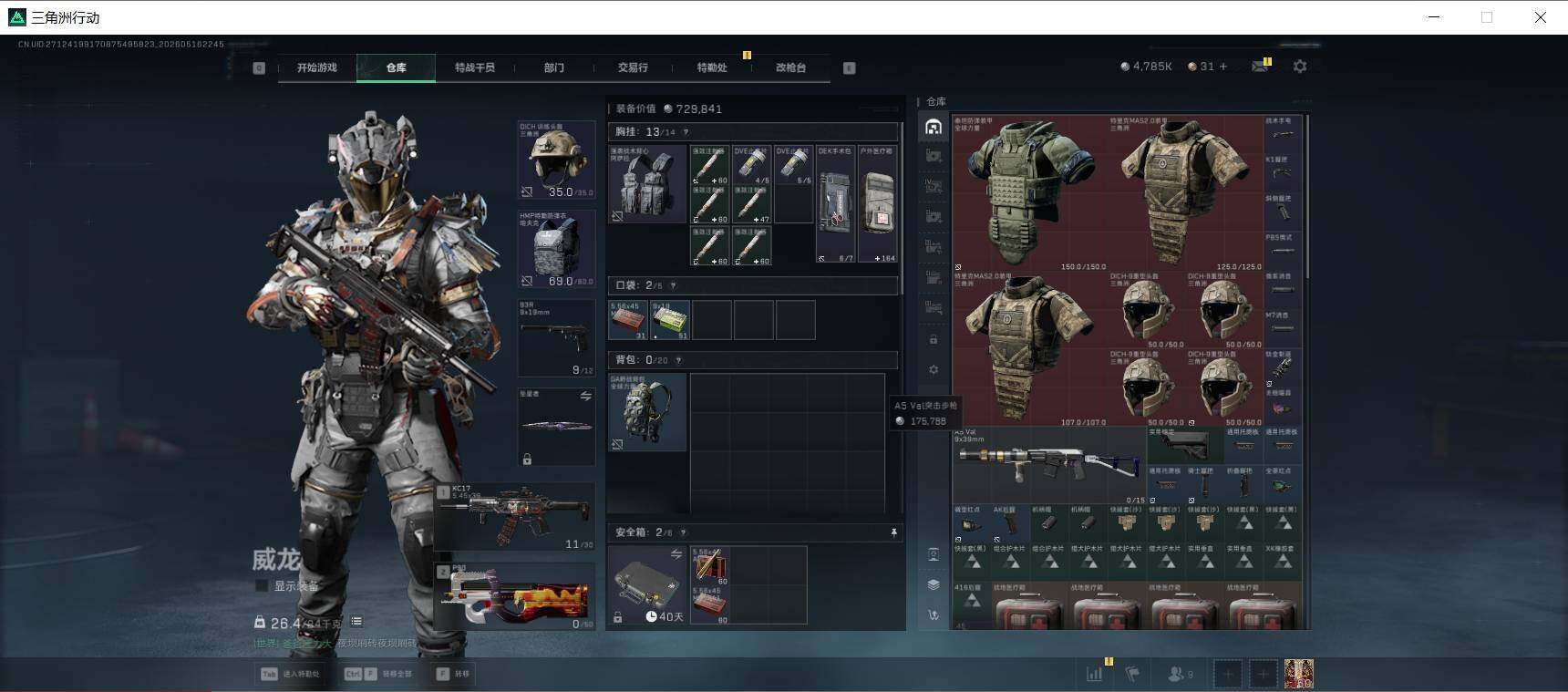Select the 泰坦防弹装甲 armor 150.0/150.0
The width and height of the screenshot is (1568, 692).
[1030, 193]
